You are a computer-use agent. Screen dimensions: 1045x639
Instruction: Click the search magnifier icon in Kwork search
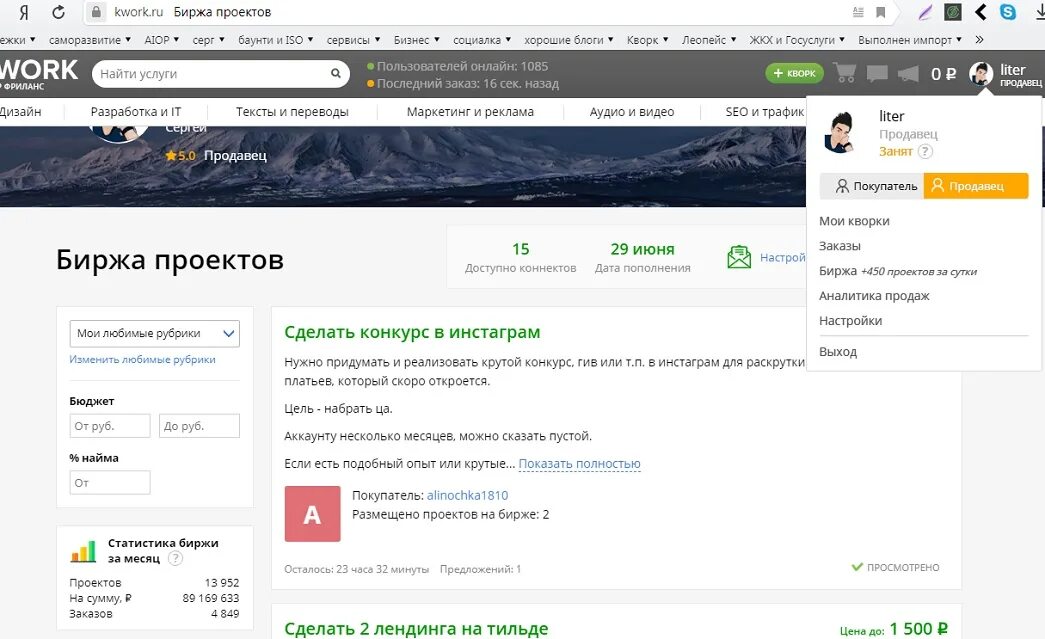tap(336, 73)
